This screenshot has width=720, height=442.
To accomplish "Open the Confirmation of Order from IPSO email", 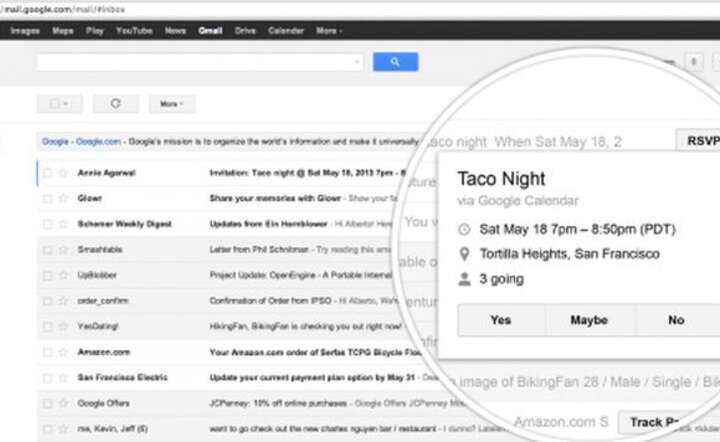I will (x=270, y=301).
